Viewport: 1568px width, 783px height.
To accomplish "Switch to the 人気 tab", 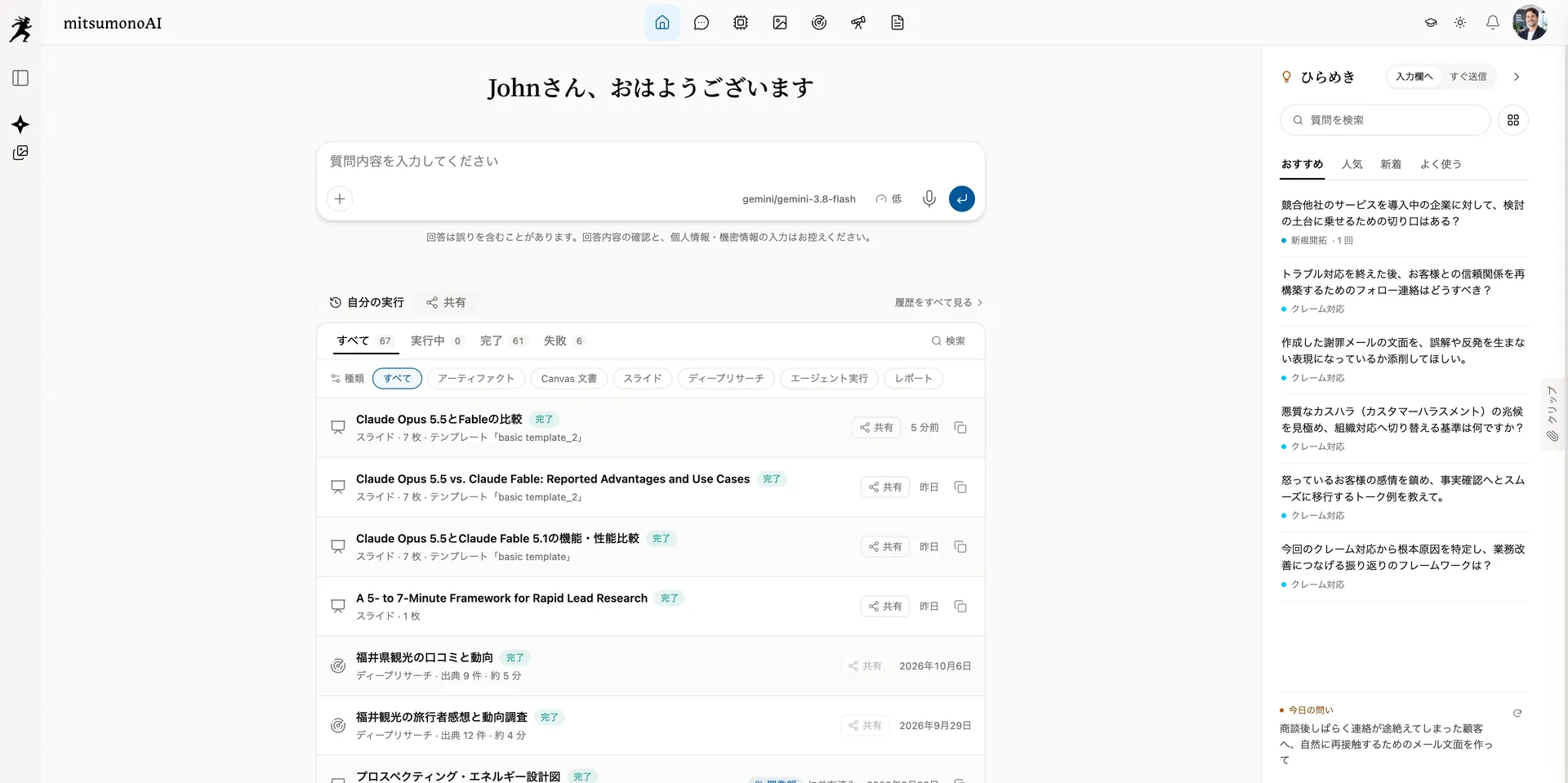I will [x=1352, y=164].
